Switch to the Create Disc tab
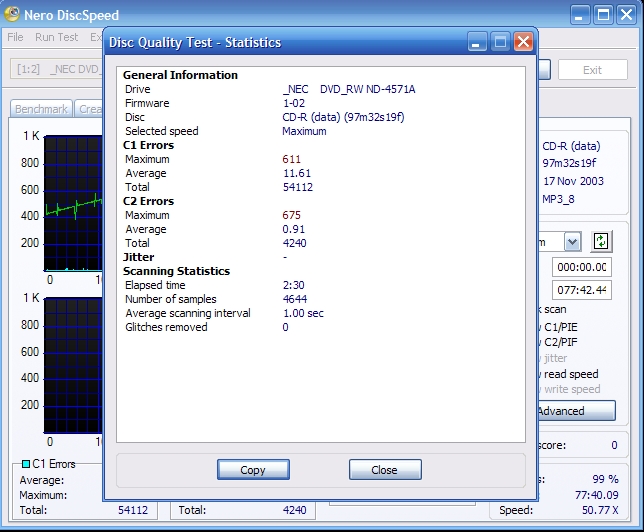The width and height of the screenshot is (644, 532). [90, 109]
